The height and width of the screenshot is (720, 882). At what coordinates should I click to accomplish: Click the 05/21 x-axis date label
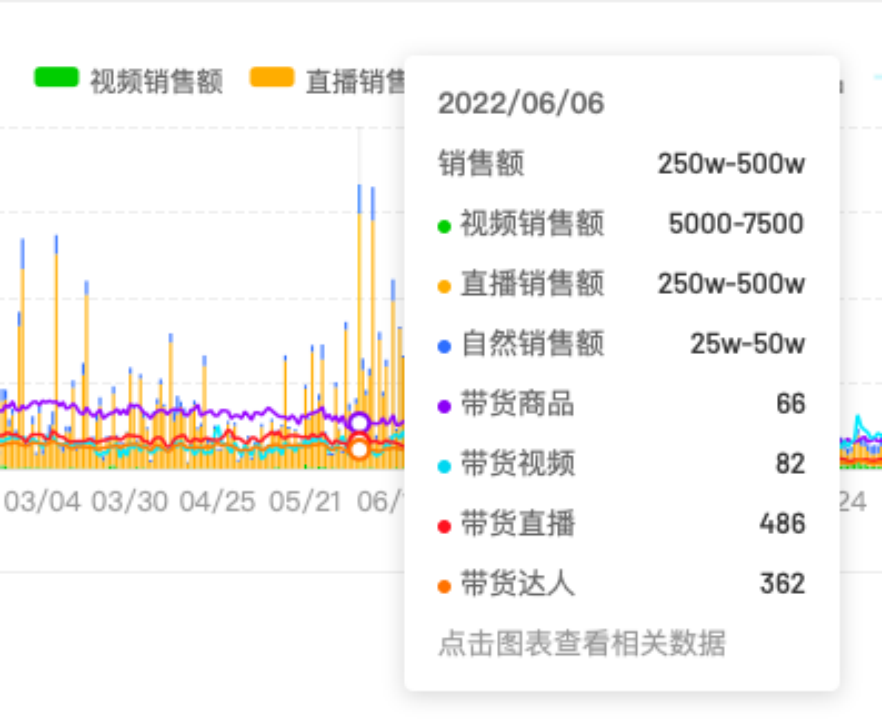pyautogui.click(x=305, y=502)
